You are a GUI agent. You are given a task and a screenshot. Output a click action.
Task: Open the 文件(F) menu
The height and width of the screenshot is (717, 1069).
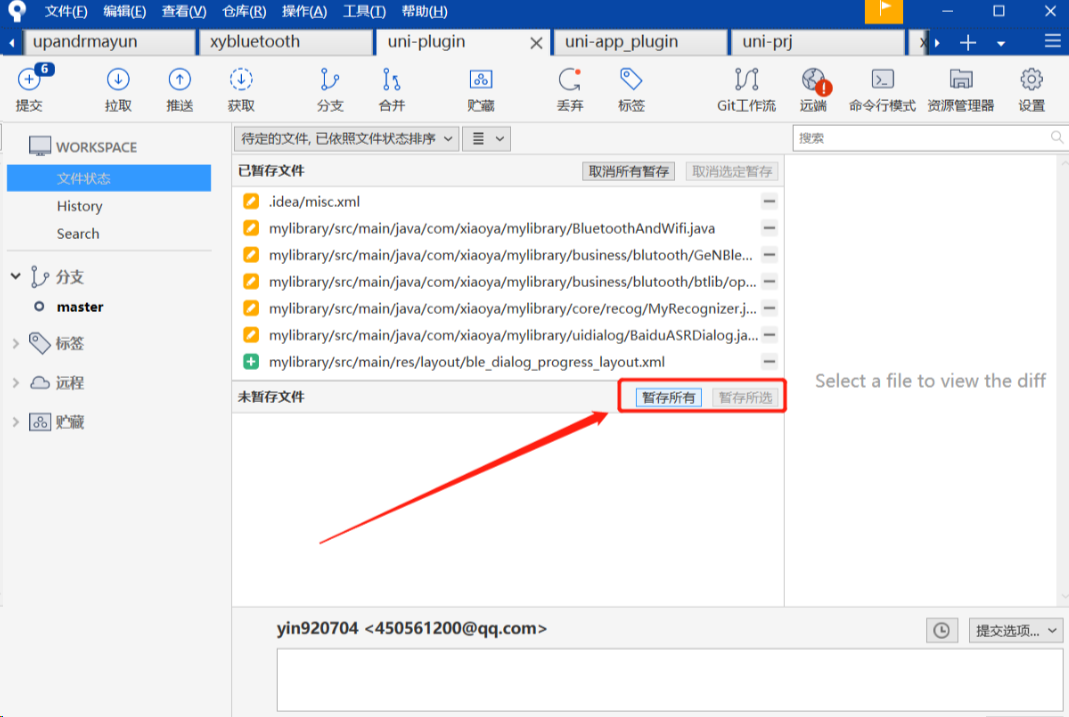tap(65, 12)
